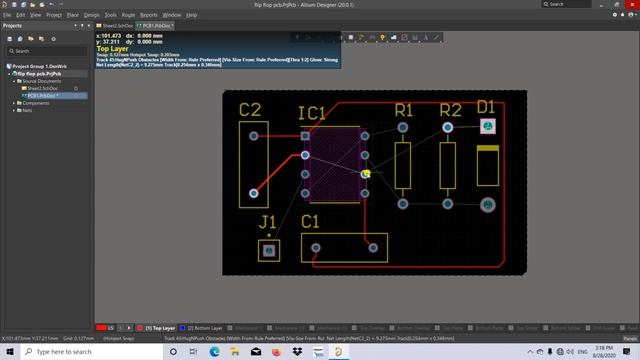Select the Polygon Pour tool in the Active Bar
This screenshot has height=360, width=640.
393,38
